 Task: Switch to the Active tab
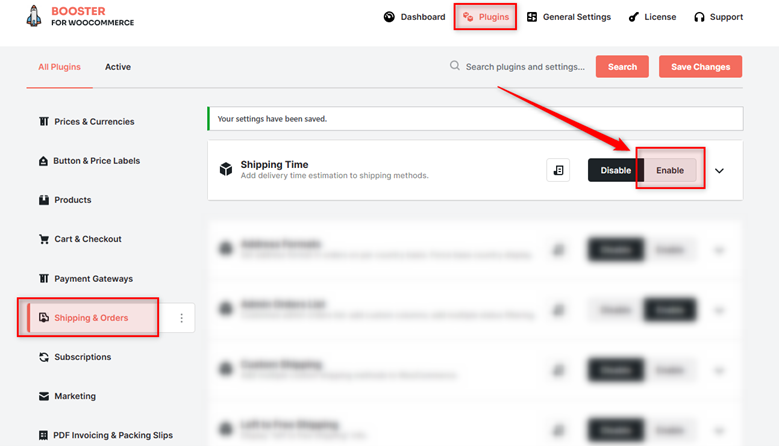(x=118, y=67)
